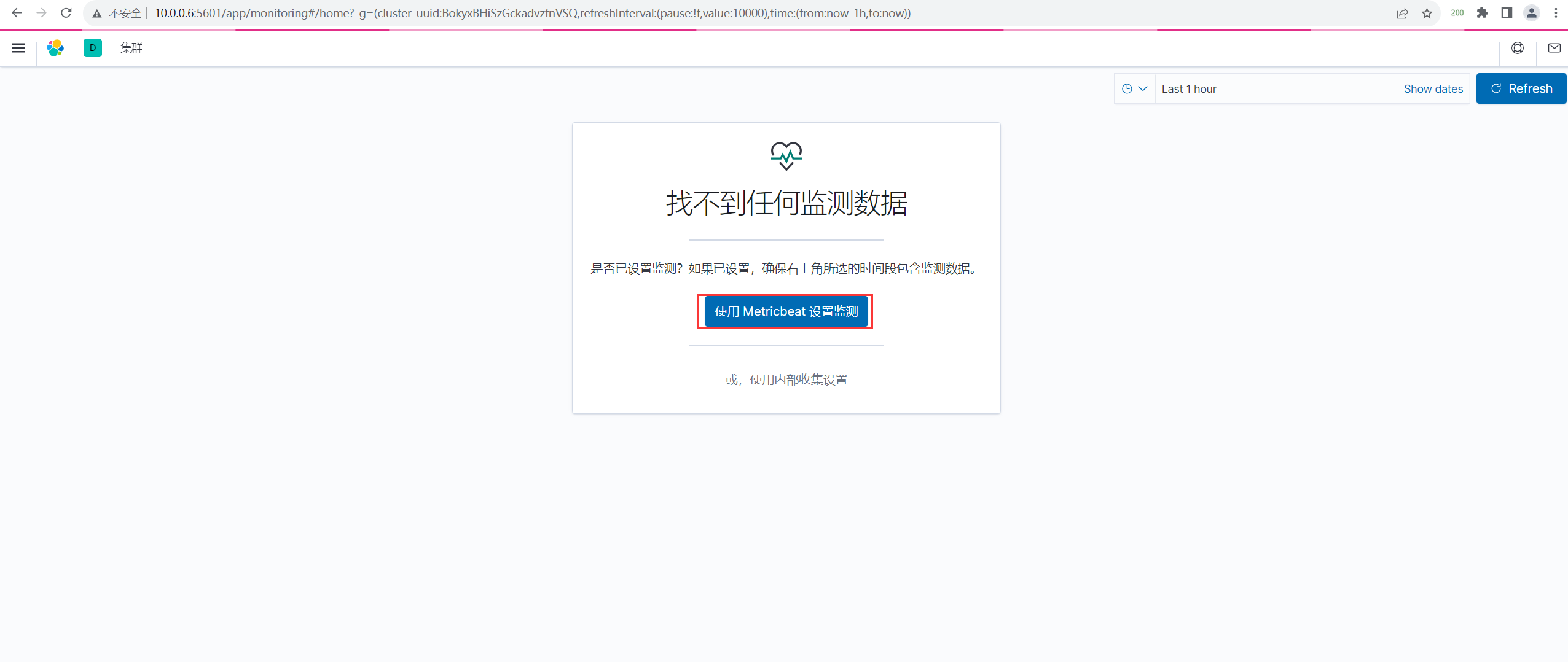Viewport: 1568px width, 662px height.
Task: Open the Kibana hamburger navigation menu
Action: tap(18, 48)
